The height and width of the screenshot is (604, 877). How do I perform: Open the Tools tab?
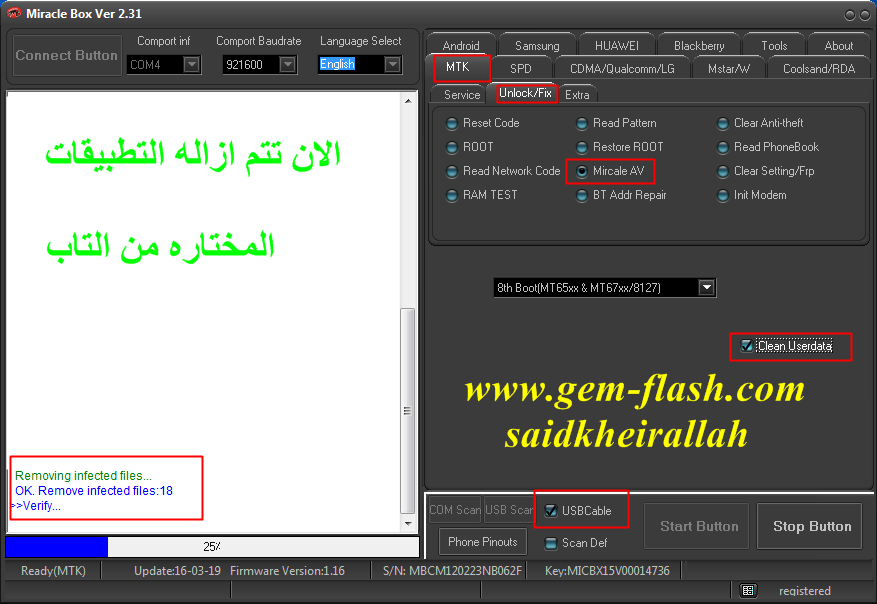pyautogui.click(x=774, y=45)
